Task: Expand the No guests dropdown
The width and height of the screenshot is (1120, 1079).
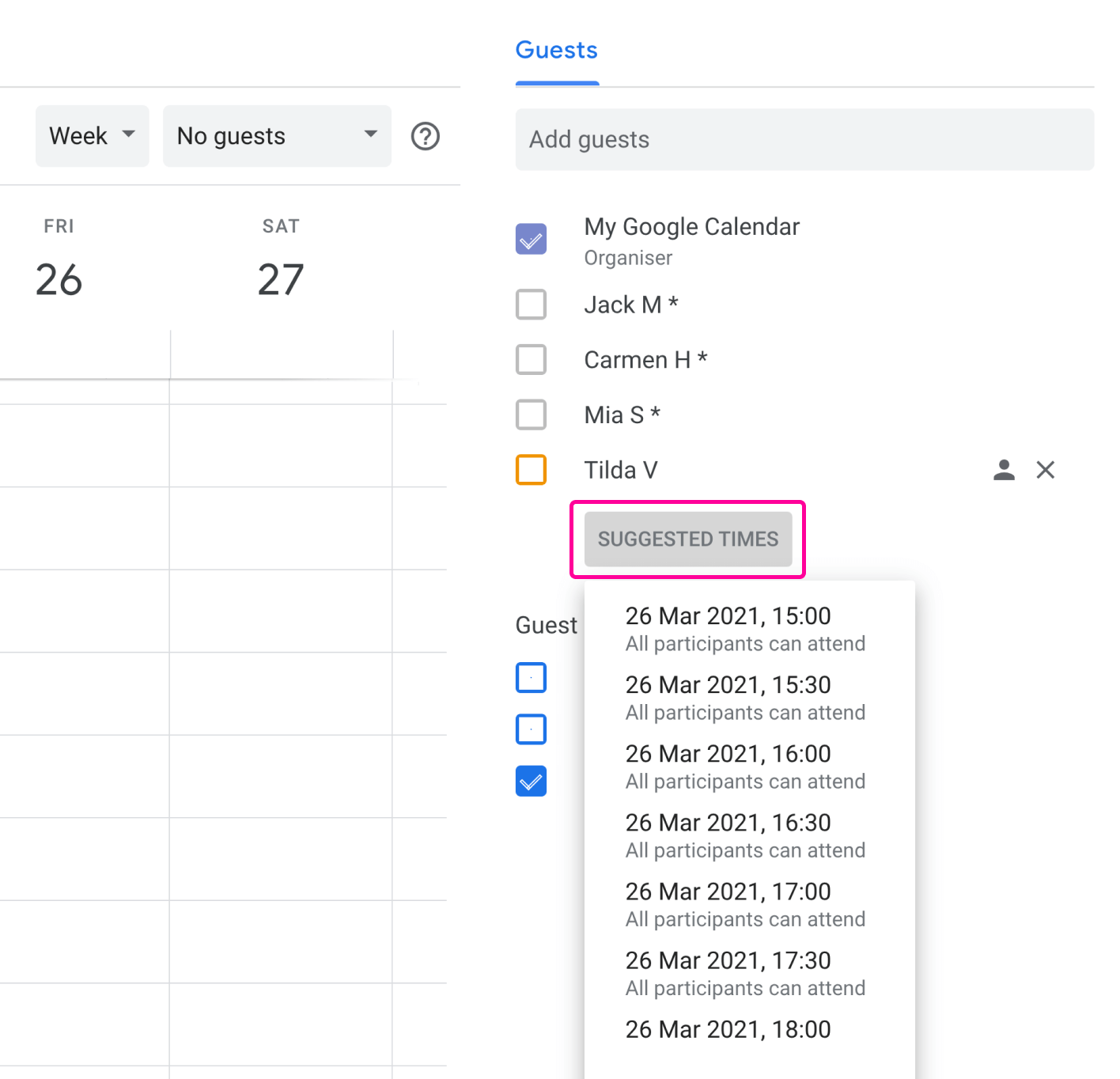Action: point(276,135)
